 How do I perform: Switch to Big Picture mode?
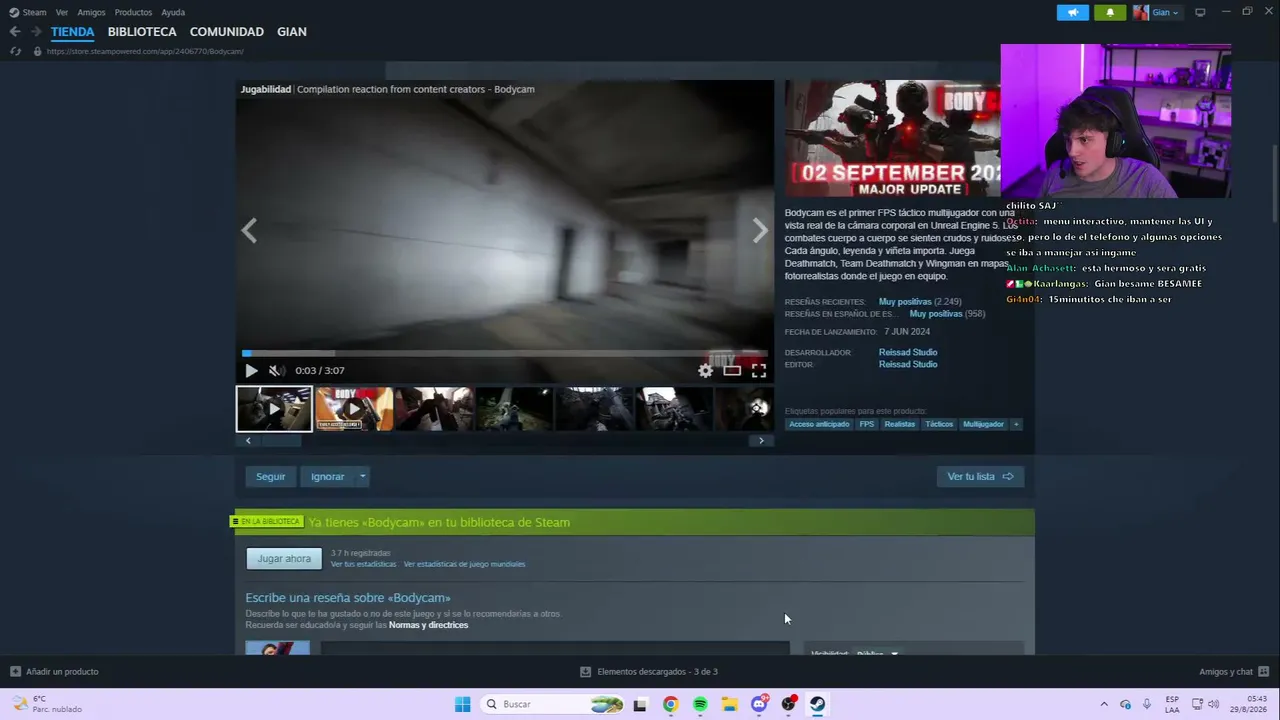(x=1200, y=12)
